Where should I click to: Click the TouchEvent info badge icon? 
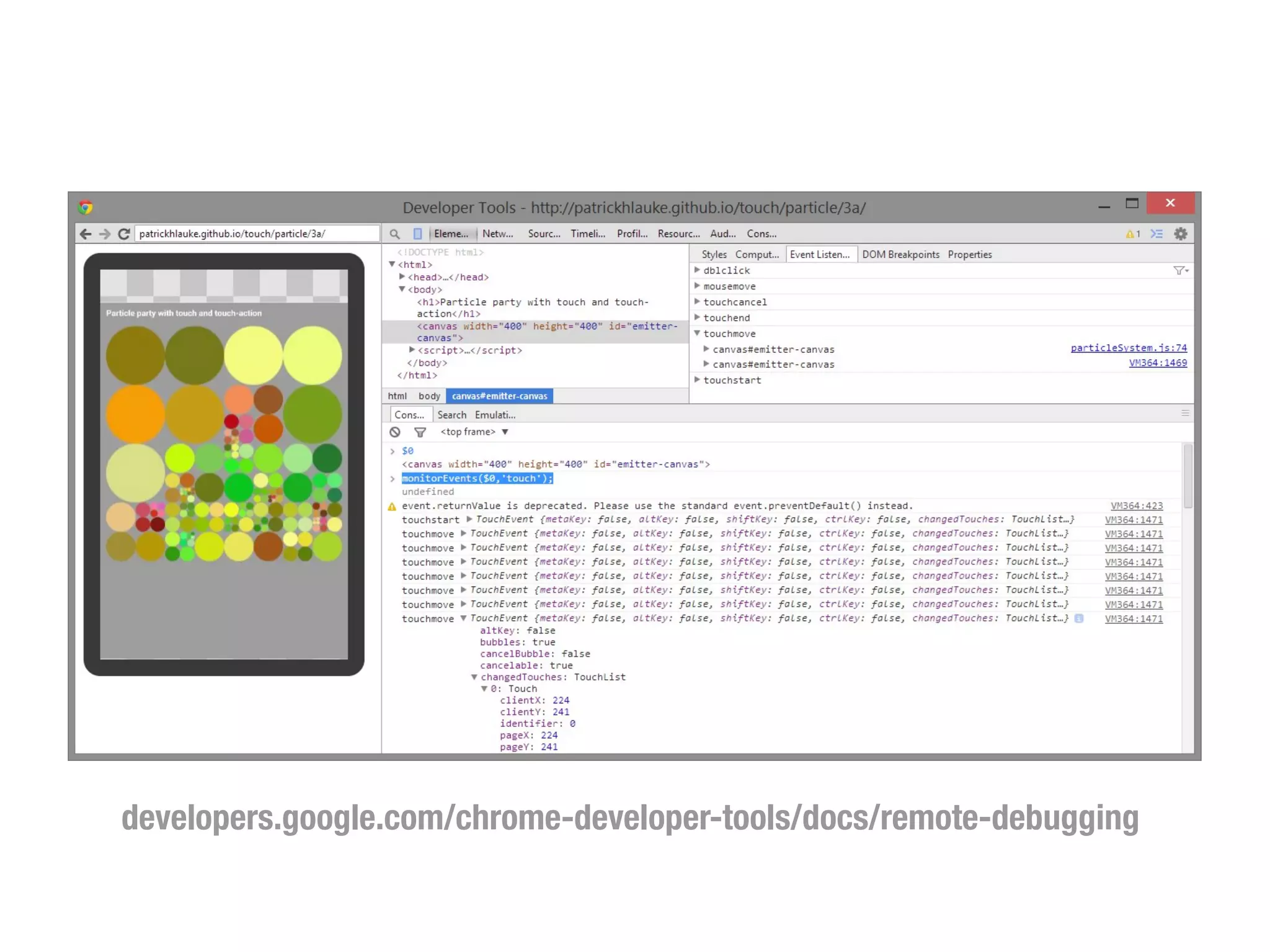[x=1079, y=618]
